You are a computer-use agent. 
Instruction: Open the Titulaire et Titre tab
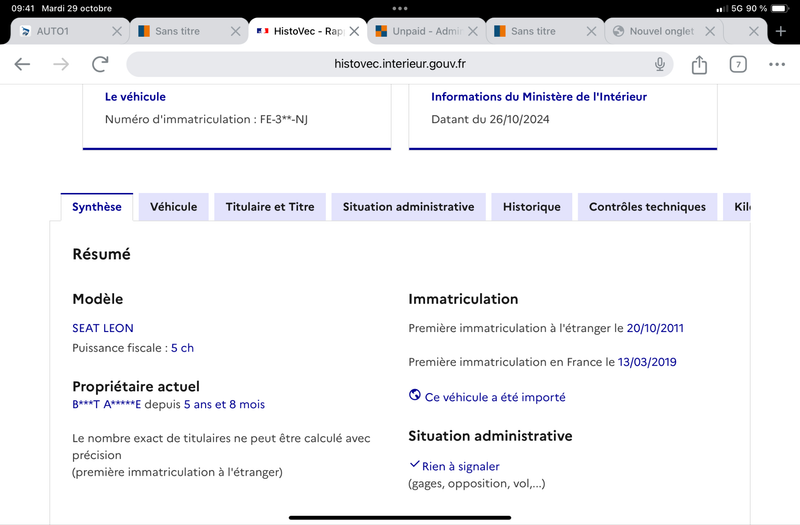(x=270, y=207)
